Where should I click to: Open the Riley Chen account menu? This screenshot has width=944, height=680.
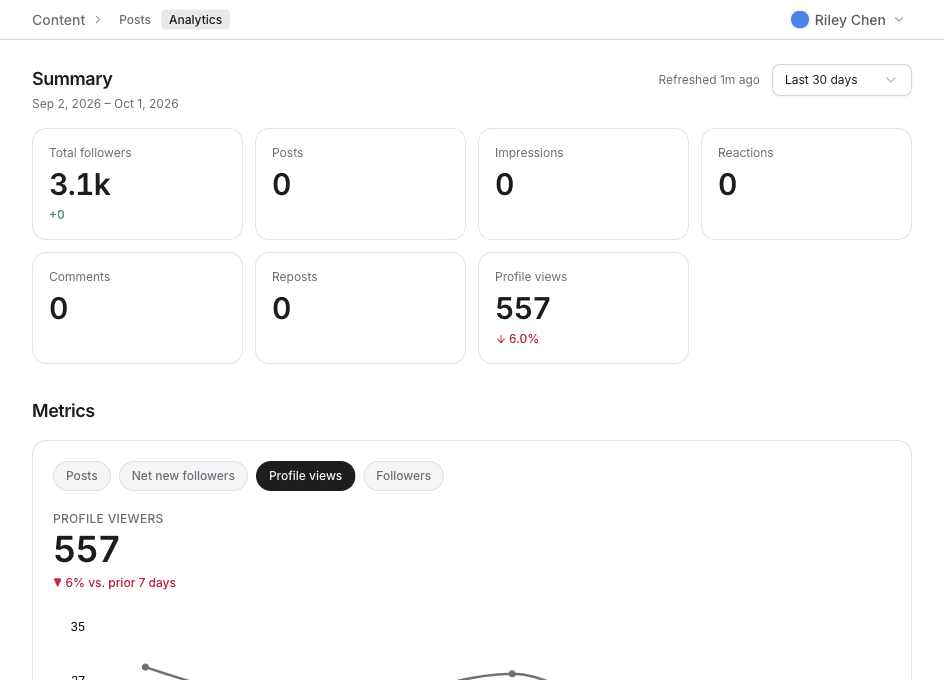(x=848, y=20)
